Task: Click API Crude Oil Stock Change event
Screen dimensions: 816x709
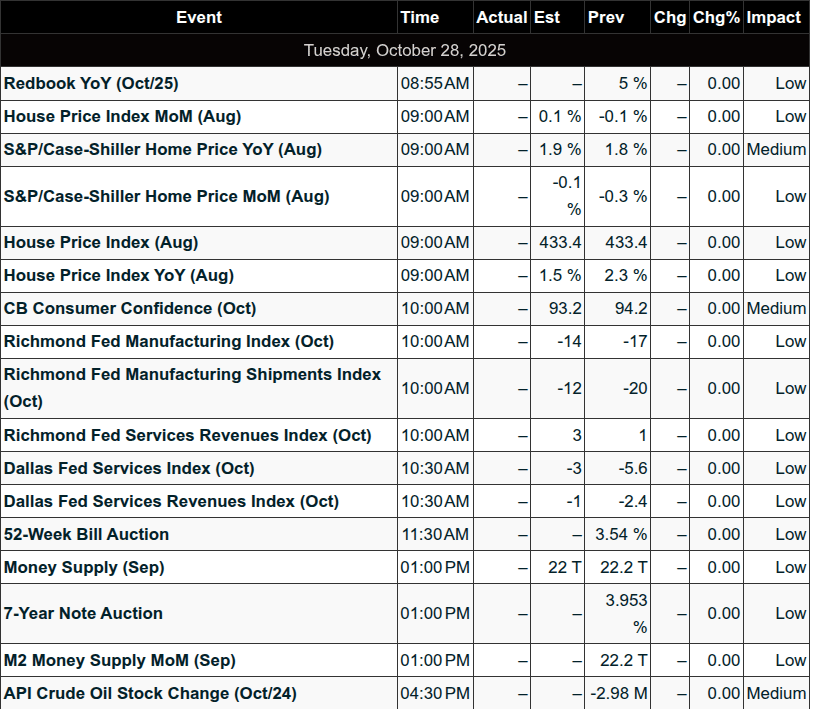Action: (150, 694)
